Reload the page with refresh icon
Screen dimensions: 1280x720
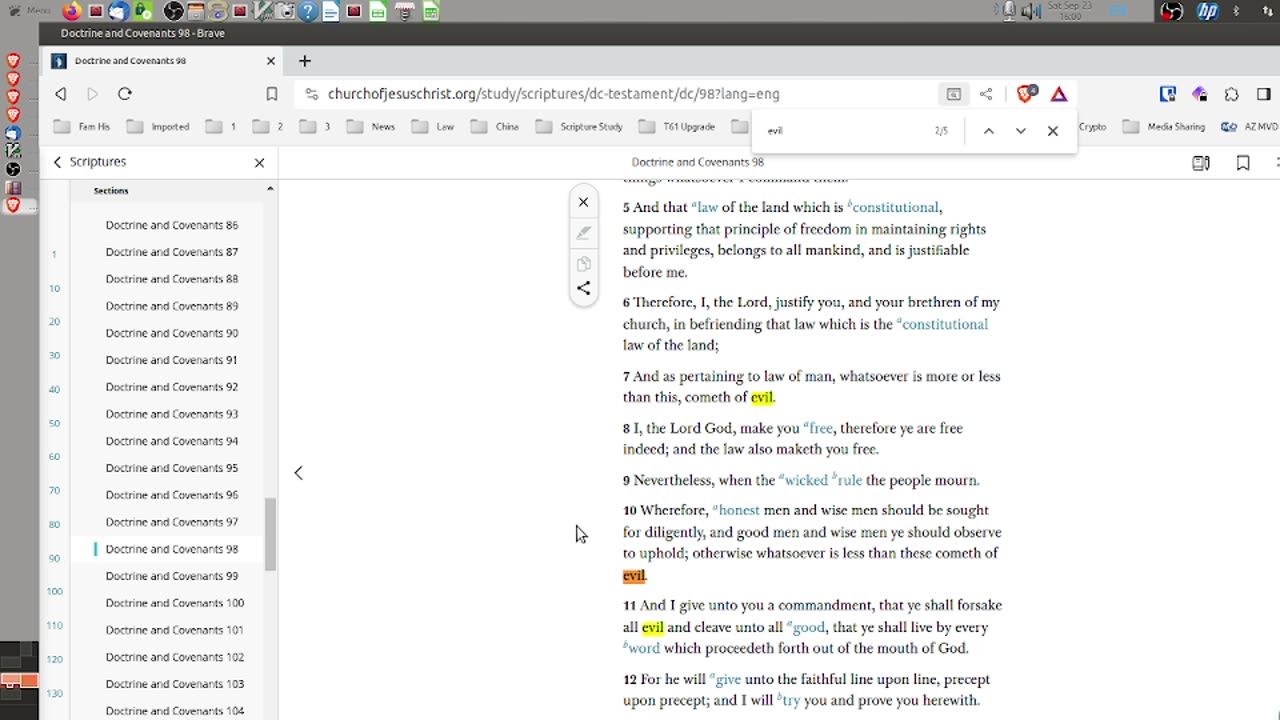point(125,94)
